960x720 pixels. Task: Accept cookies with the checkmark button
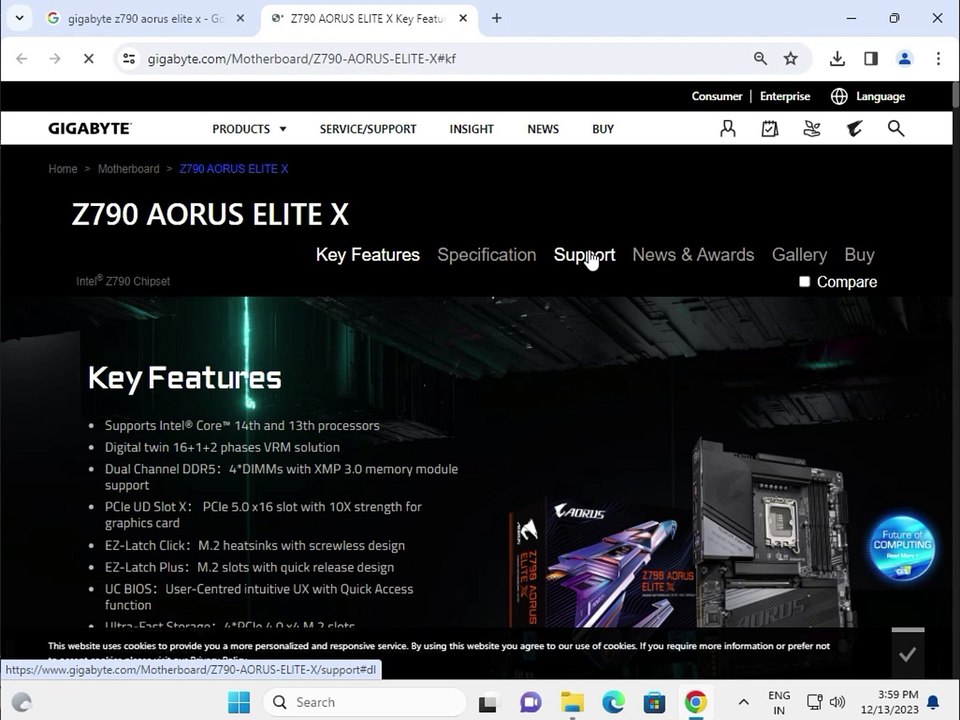tap(907, 654)
